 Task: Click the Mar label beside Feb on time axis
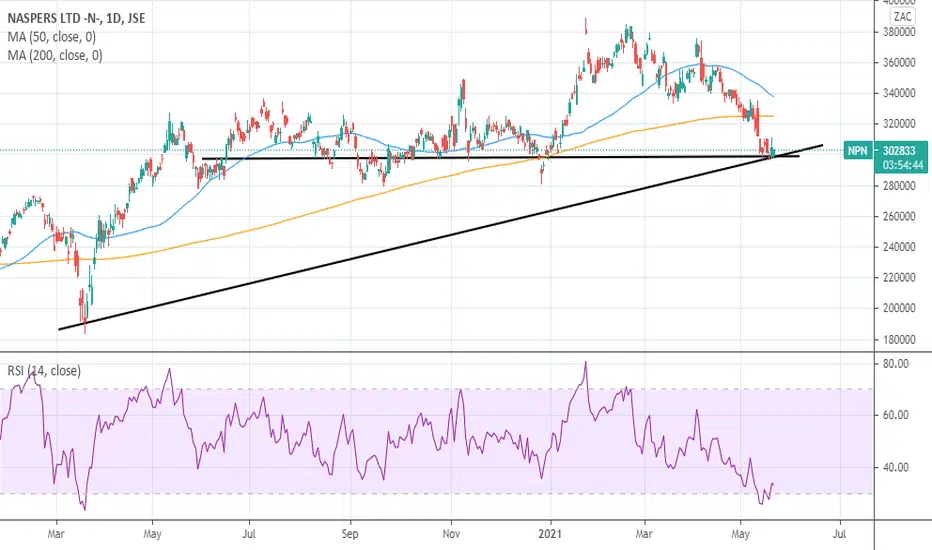56,534
